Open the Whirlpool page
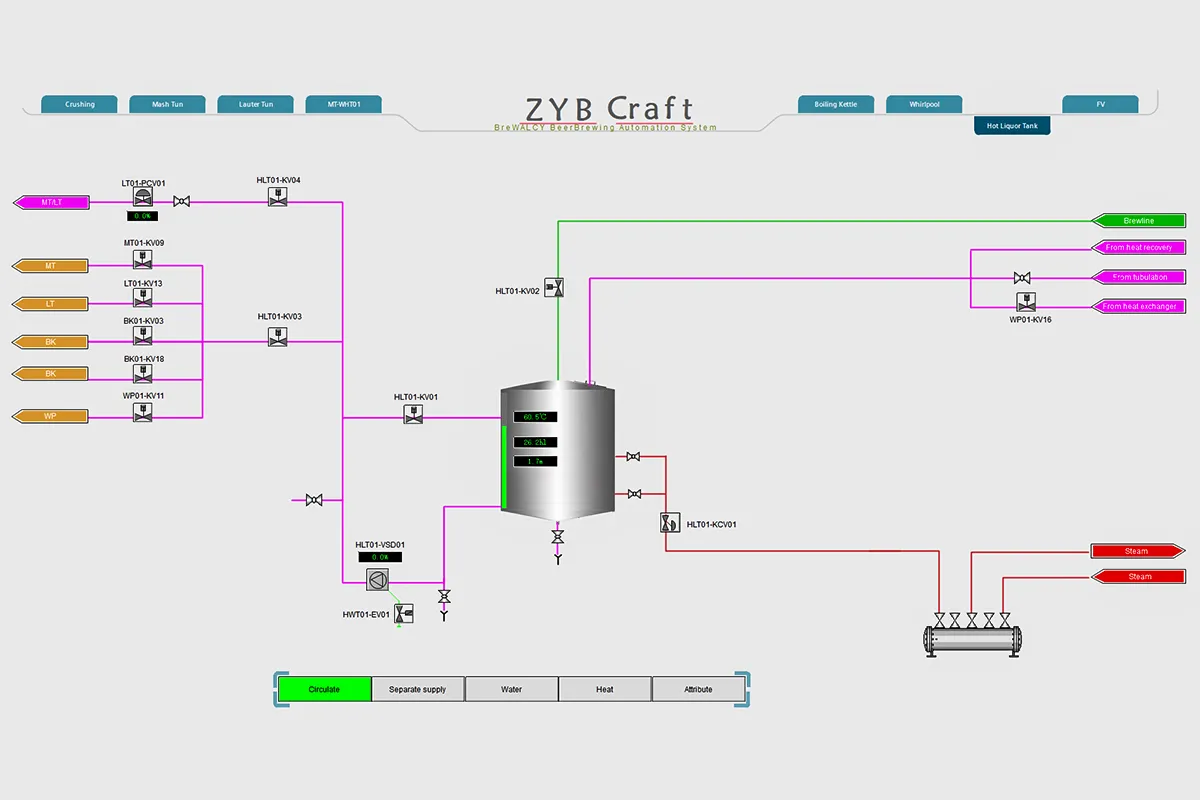Viewport: 1200px width, 800px height. [x=924, y=104]
